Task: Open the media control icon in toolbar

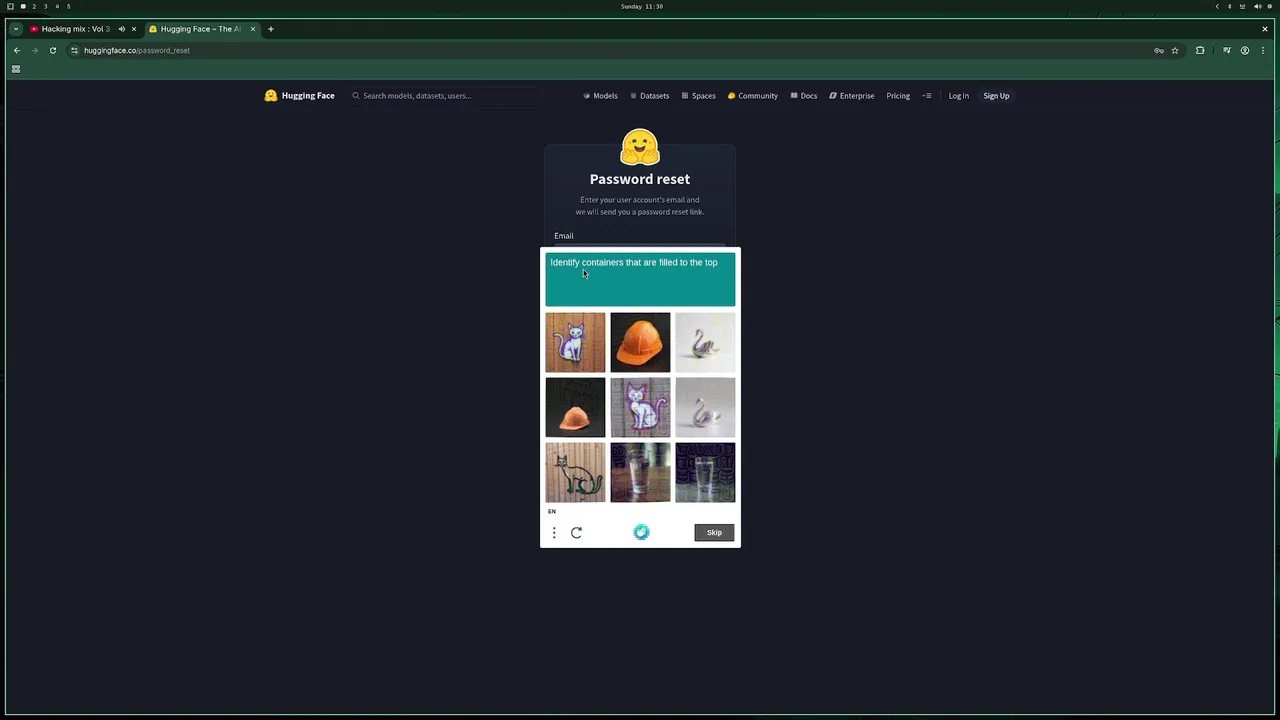Action: 1227,50
